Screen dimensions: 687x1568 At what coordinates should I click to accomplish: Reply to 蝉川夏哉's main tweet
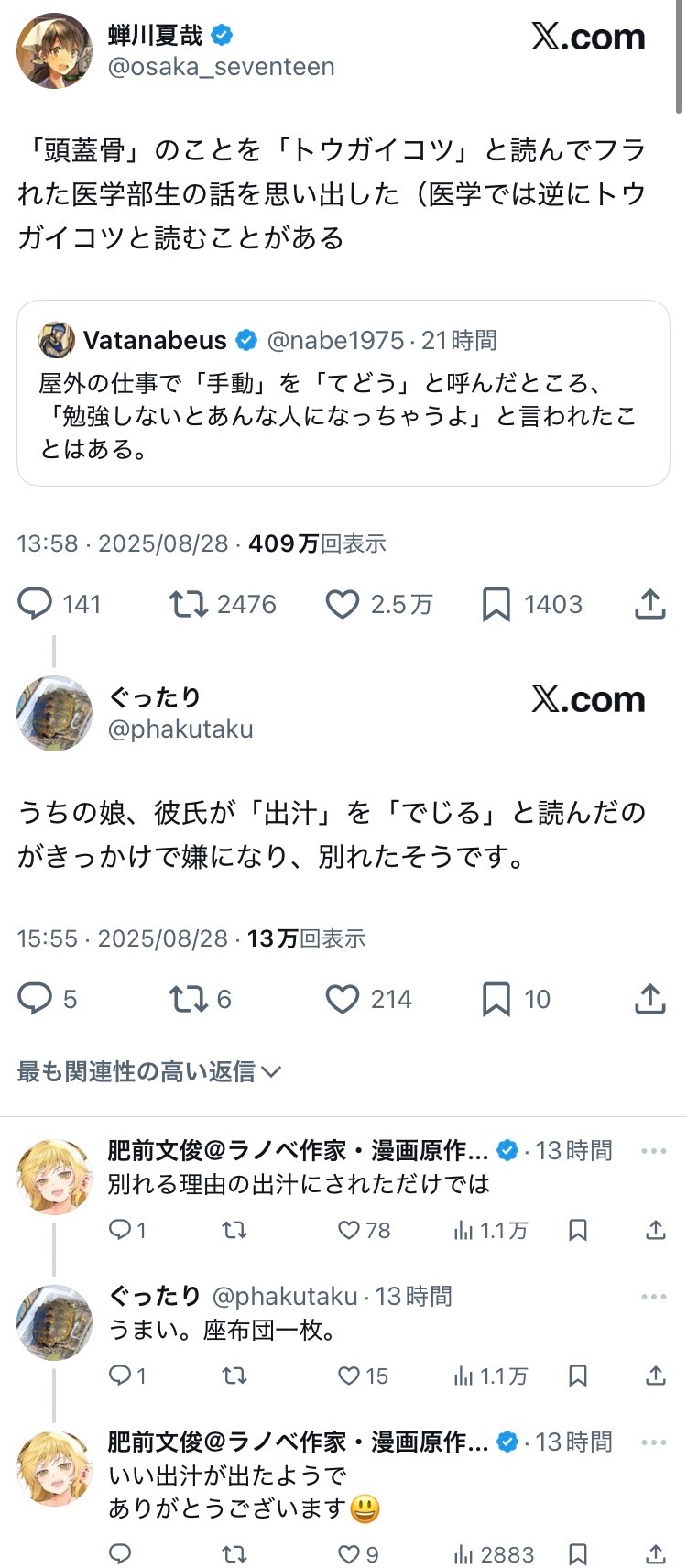[36, 604]
